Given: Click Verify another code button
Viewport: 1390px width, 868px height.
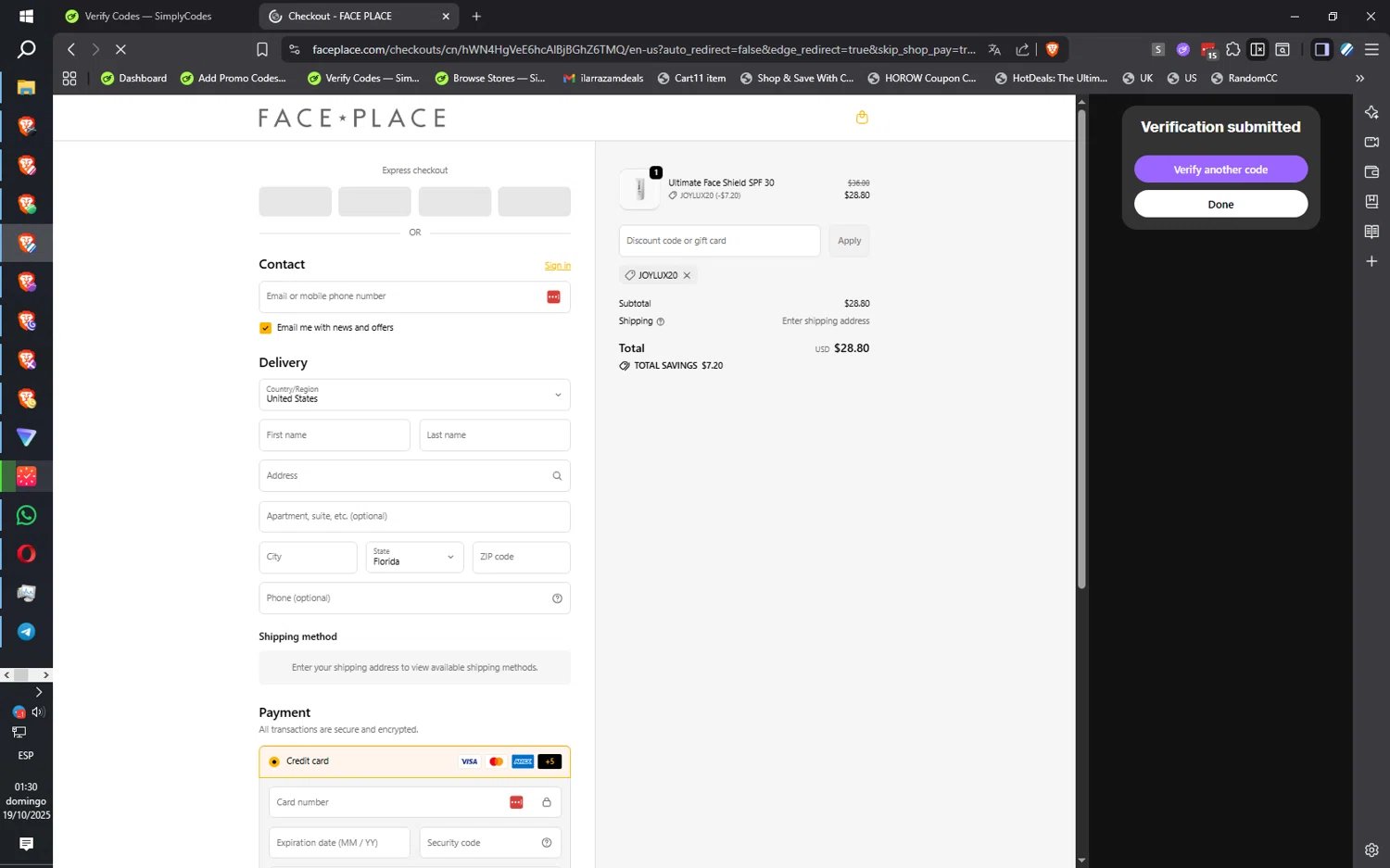Looking at the screenshot, I should point(1220,170).
